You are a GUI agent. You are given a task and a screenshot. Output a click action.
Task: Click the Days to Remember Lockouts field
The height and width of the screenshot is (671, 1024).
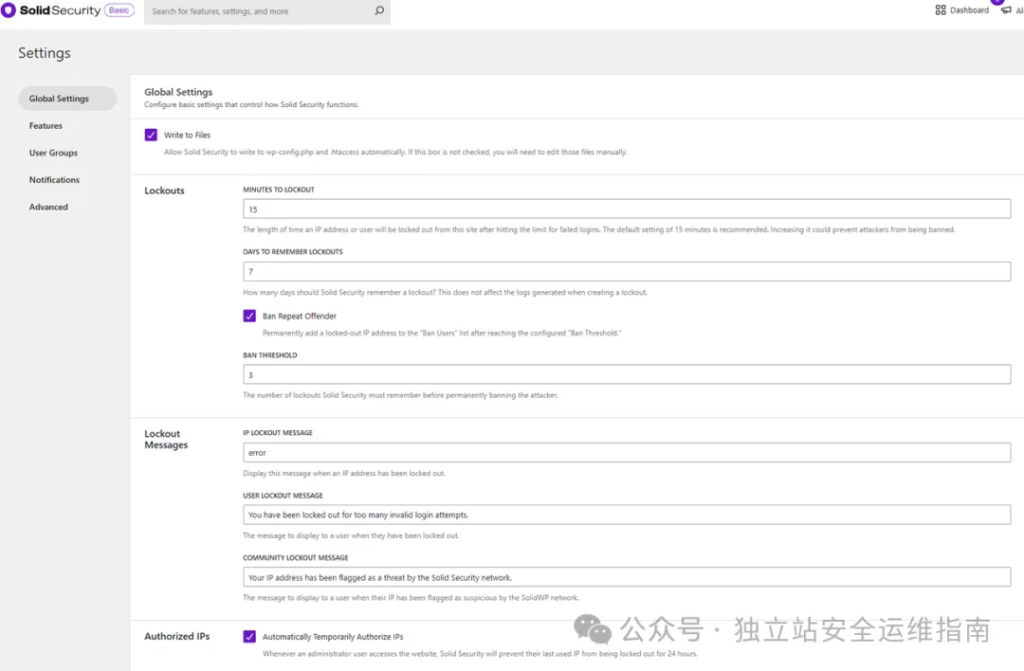[x=626, y=271]
